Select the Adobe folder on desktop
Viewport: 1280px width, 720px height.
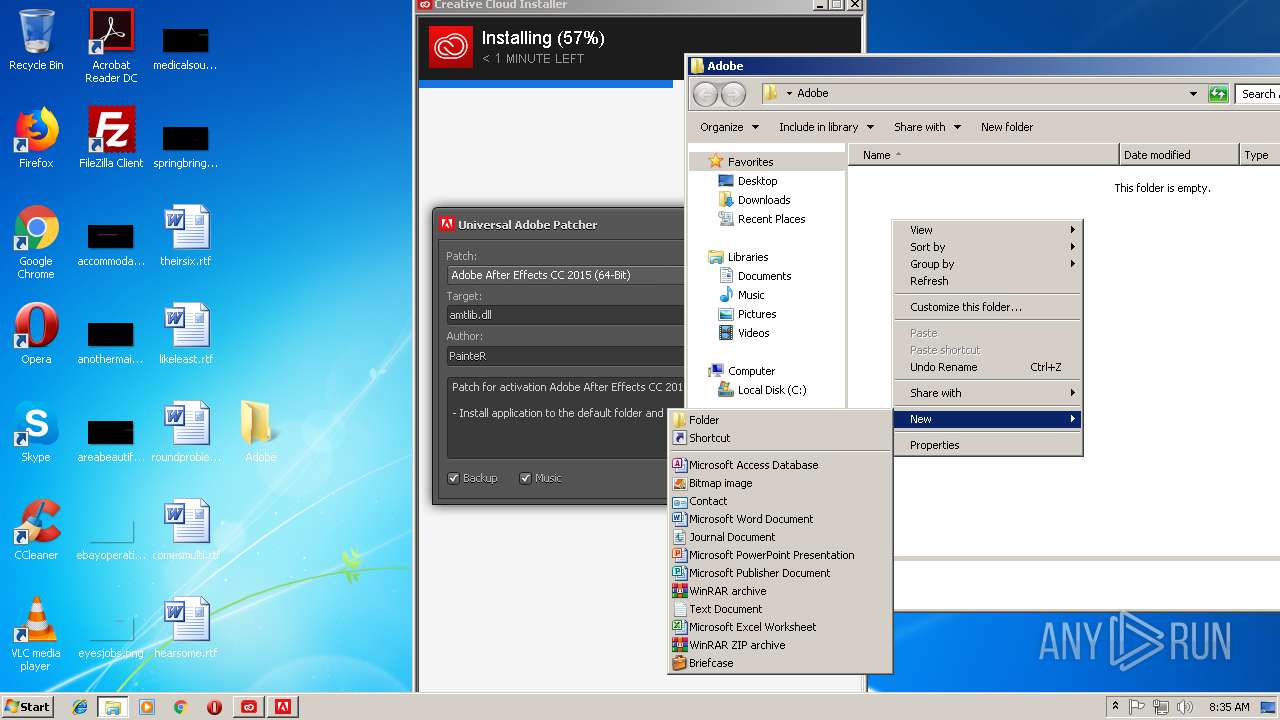coord(260,432)
